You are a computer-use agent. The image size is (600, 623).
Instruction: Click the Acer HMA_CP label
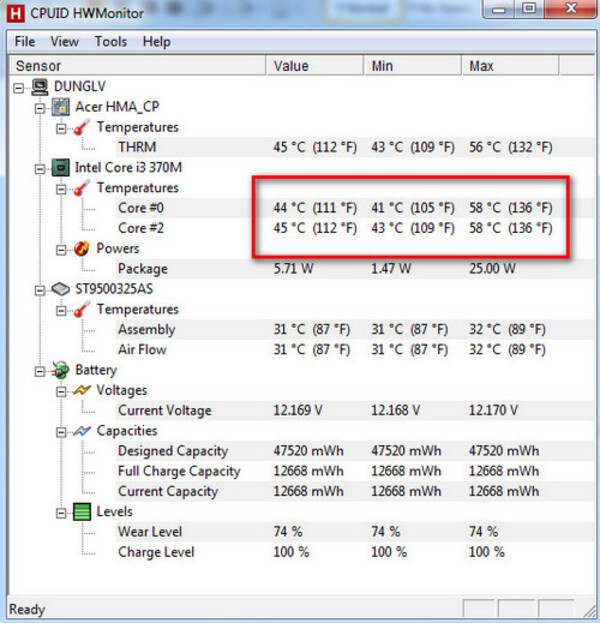[x=117, y=107]
